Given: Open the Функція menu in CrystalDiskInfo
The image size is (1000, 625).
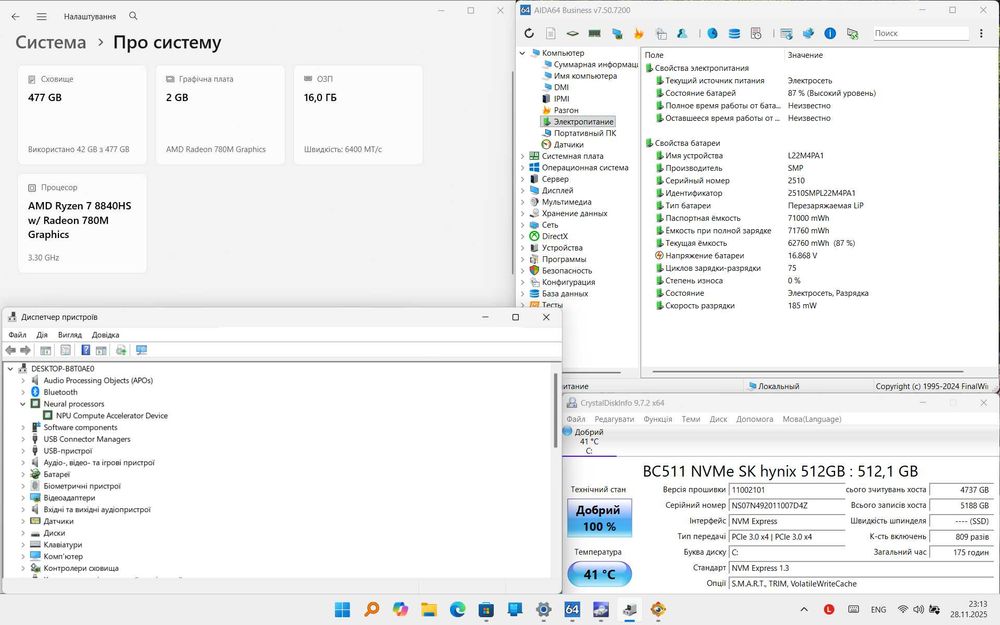Looking at the screenshot, I should pos(658,419).
